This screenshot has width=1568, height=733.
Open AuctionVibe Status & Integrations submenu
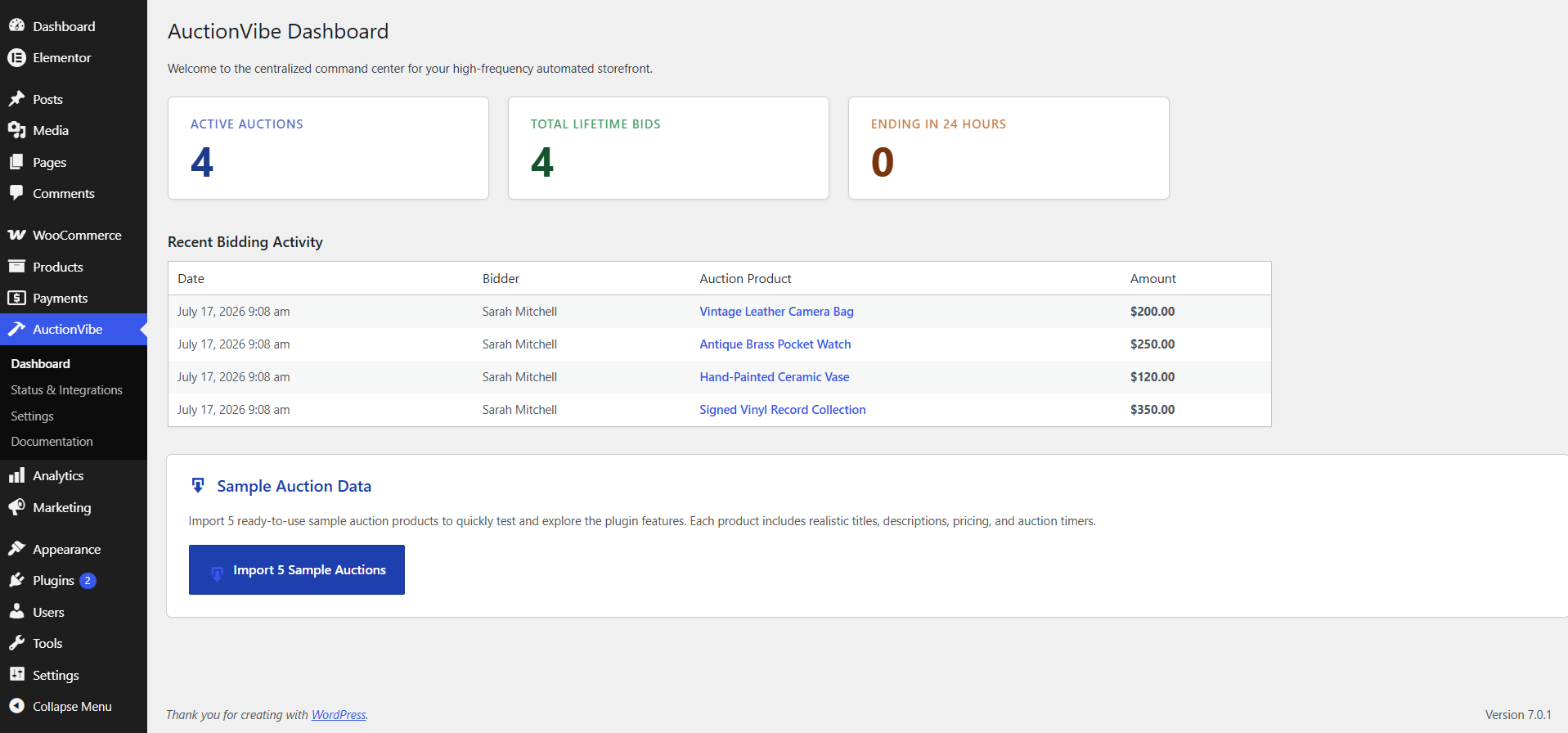point(66,390)
